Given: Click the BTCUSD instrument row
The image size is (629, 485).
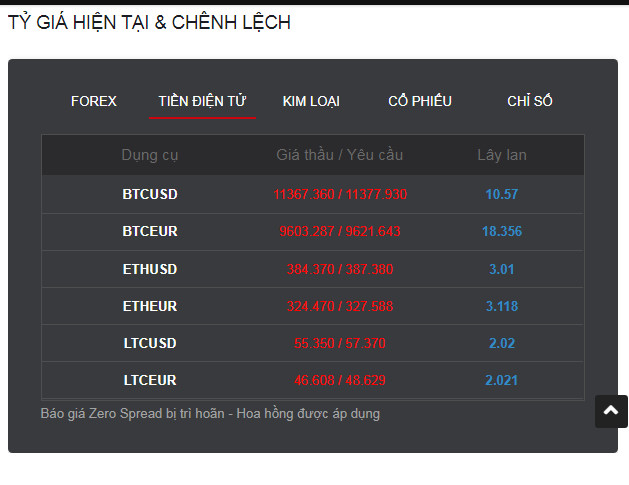Looking at the screenshot, I should (150, 194).
